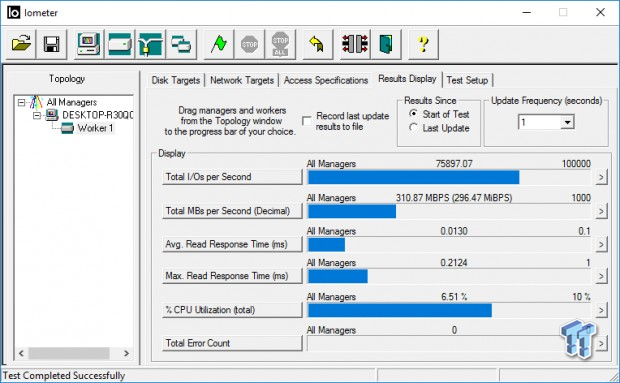Image resolution: width=620 pixels, height=383 pixels.
Task: Click Total Error Count button
Action: [232, 343]
